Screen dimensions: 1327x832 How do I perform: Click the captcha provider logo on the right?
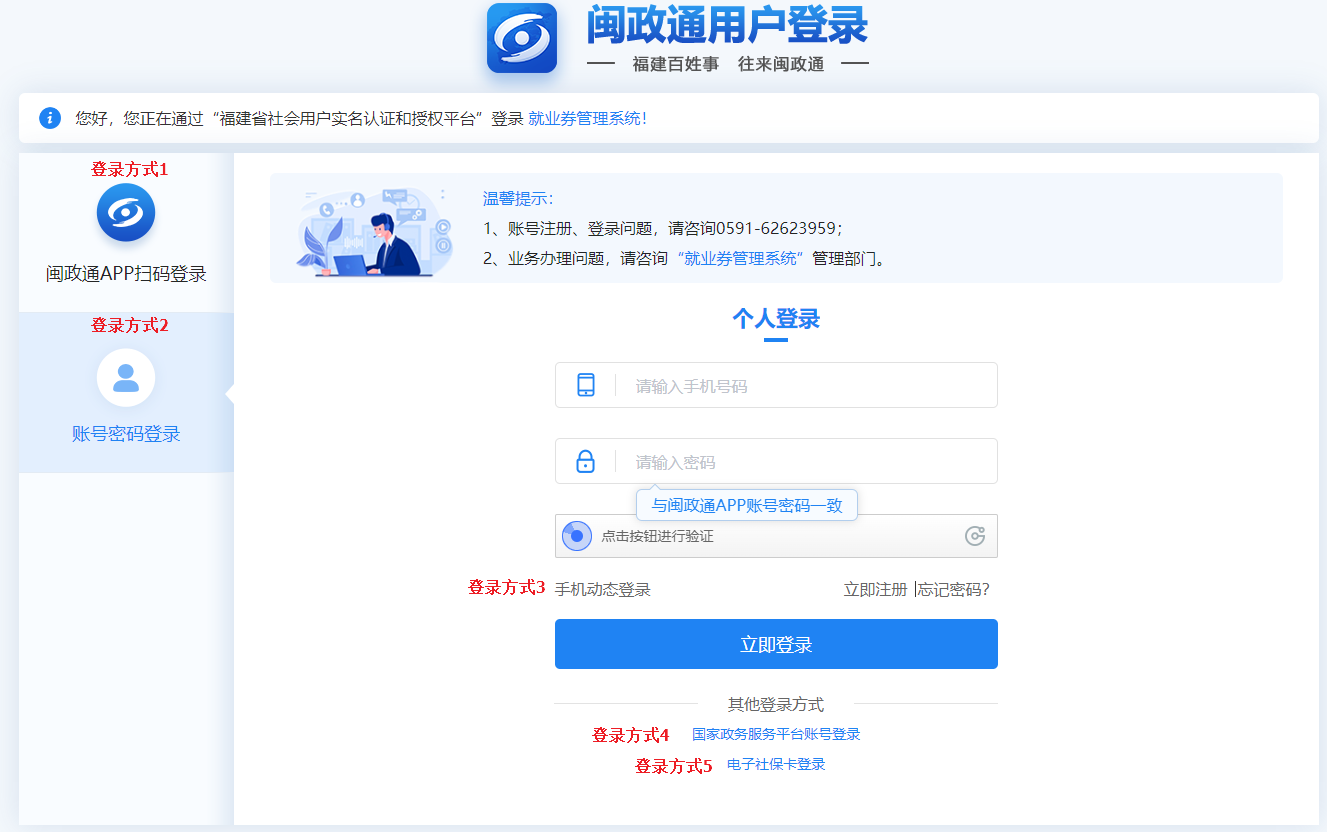975,536
